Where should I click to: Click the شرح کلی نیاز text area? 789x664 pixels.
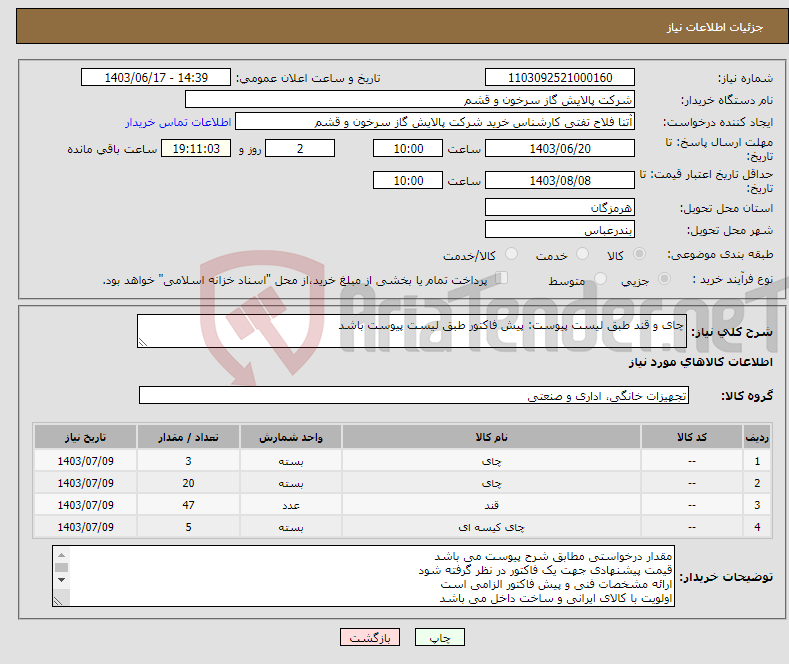tap(412, 331)
